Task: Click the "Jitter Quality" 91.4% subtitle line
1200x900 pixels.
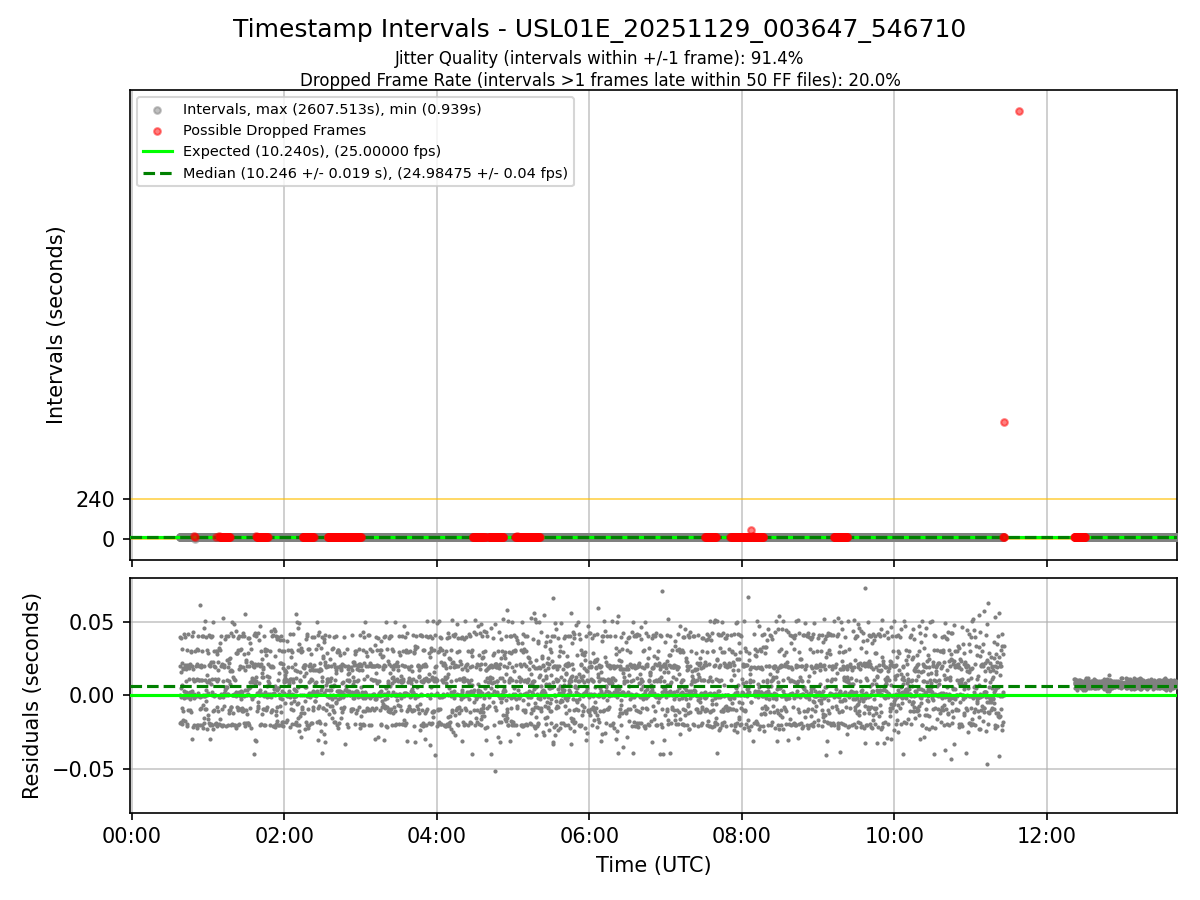Action: point(599,58)
